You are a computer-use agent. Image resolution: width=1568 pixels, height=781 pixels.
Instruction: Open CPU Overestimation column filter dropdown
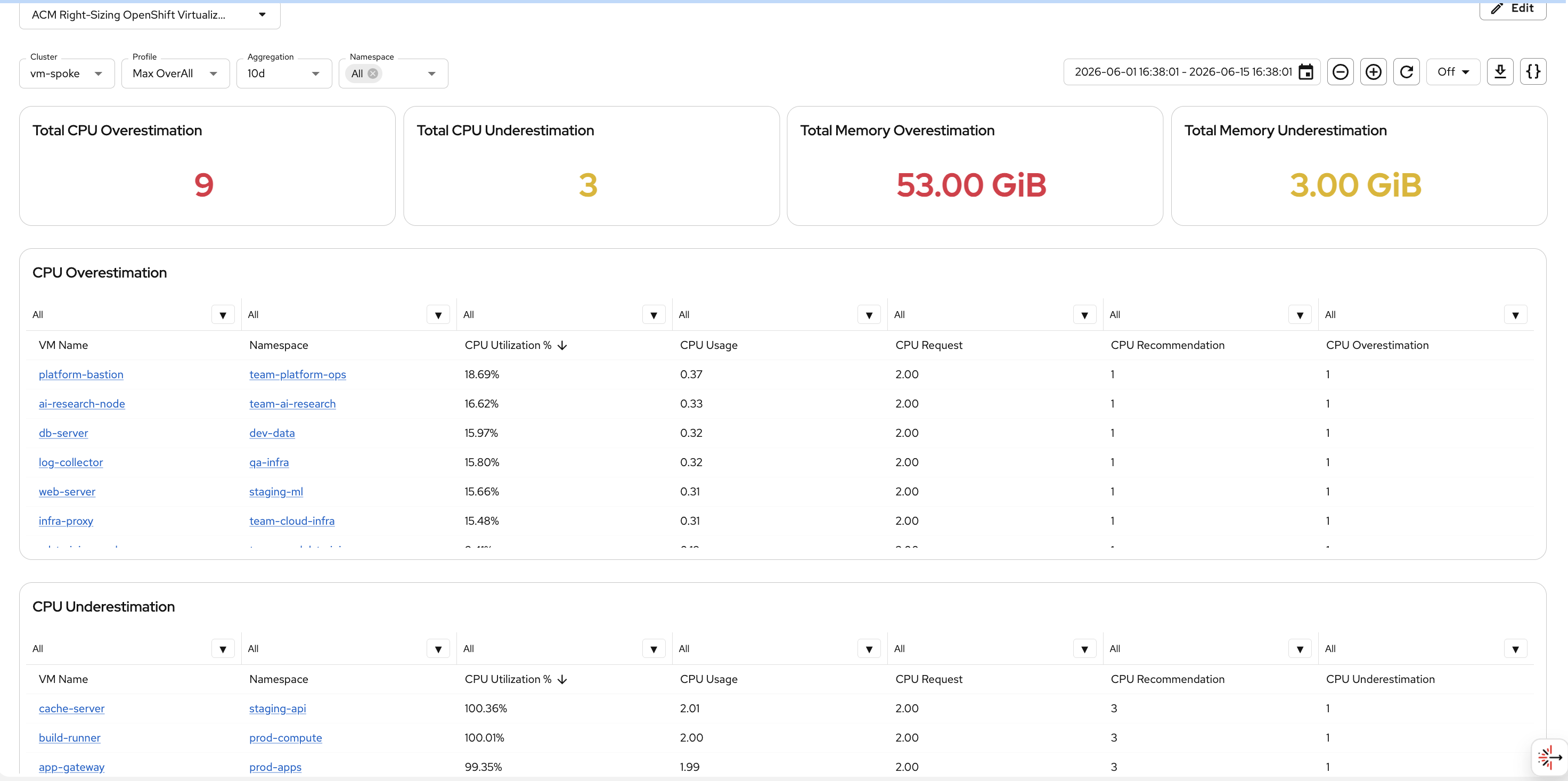[x=1516, y=315]
